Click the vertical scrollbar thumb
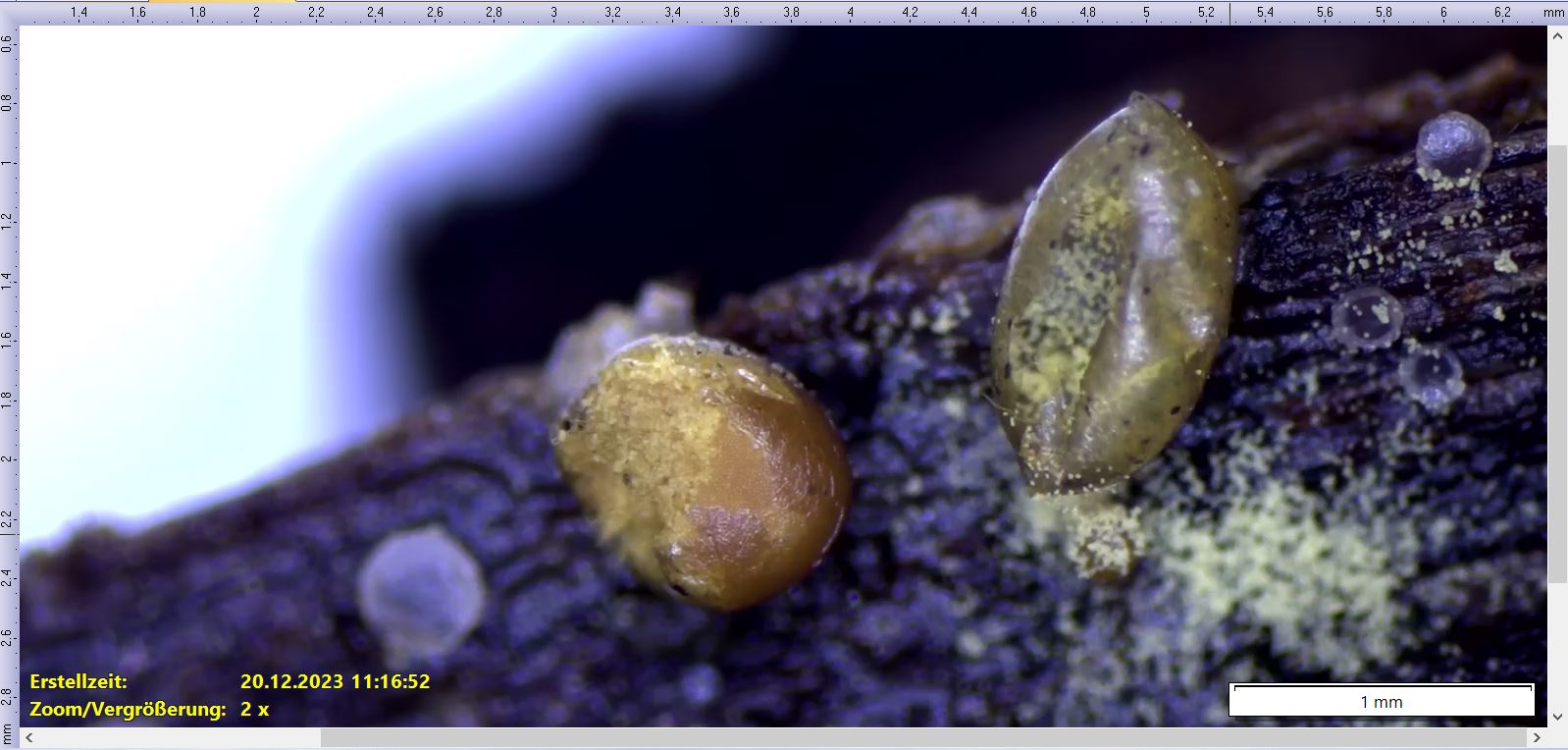The image size is (1568, 750). (1557, 363)
